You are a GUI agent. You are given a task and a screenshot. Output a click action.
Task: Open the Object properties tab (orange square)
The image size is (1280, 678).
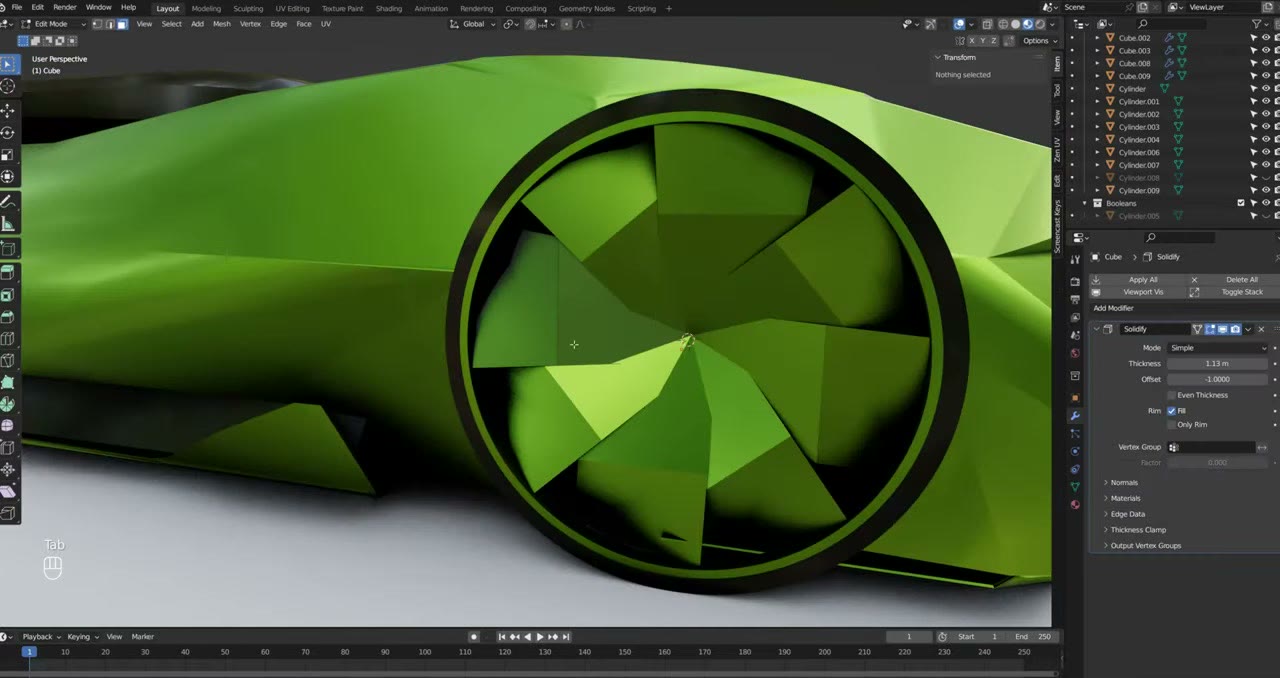click(x=1075, y=398)
